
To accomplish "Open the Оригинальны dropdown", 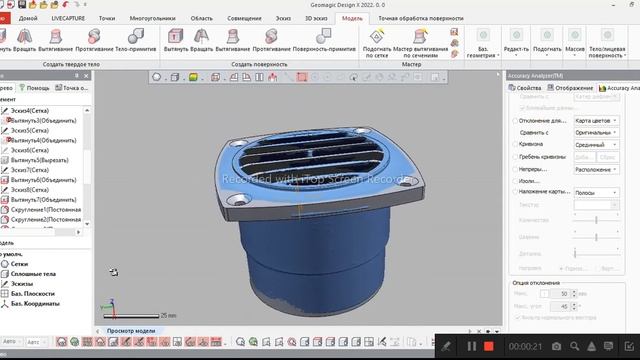I will tap(596, 133).
